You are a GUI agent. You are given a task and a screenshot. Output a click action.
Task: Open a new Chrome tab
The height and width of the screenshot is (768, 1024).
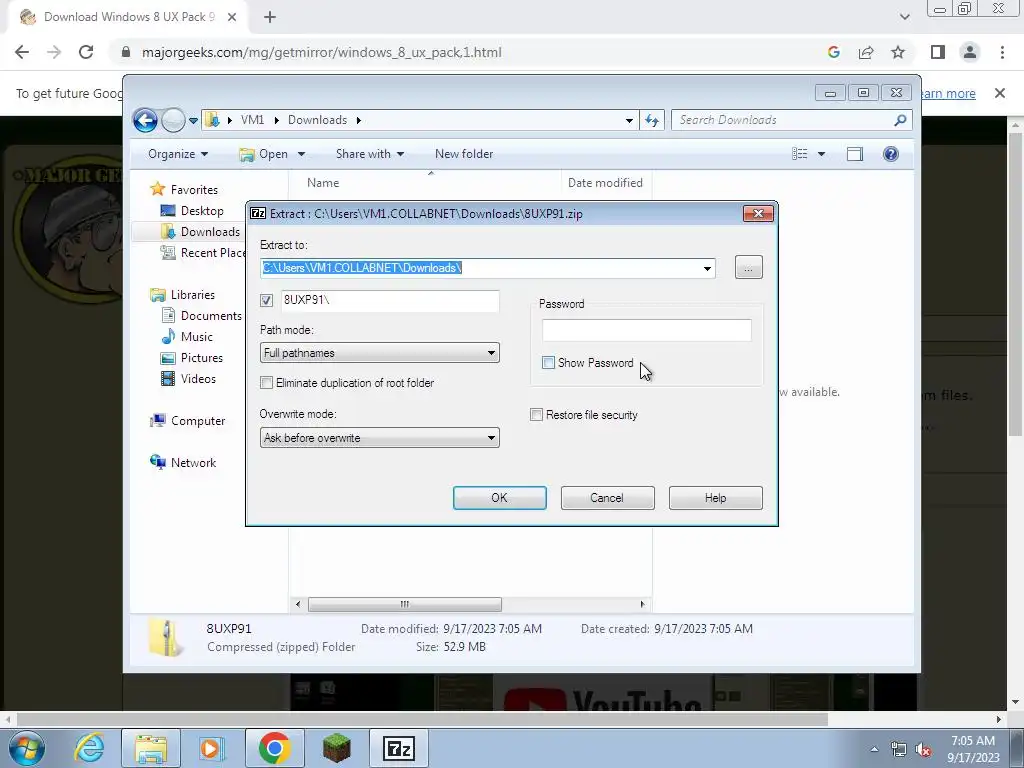(270, 17)
